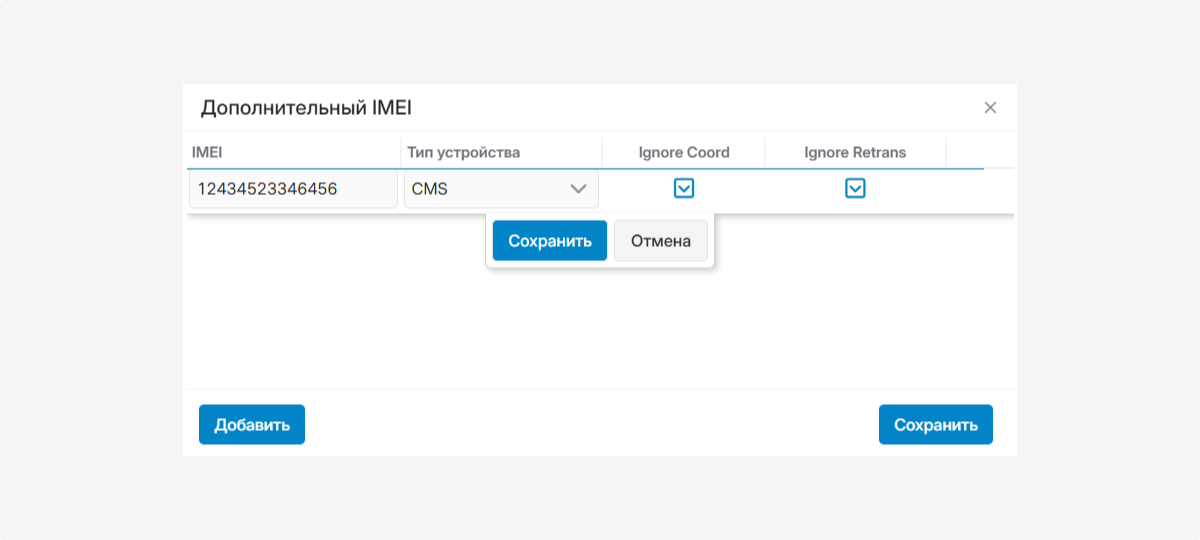Toggle the Ignore Coord checkbox
Screen dimensions: 1200x540
tap(684, 188)
